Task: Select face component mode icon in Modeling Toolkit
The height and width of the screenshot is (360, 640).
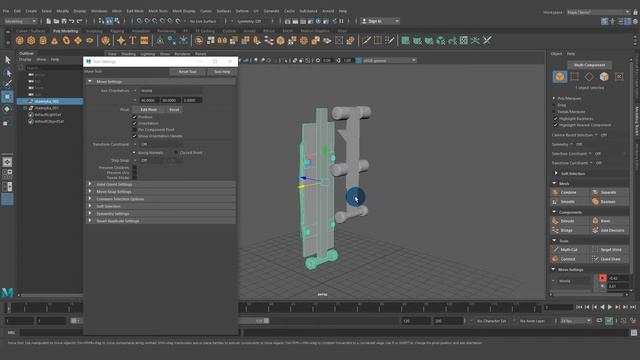Action: tap(604, 76)
